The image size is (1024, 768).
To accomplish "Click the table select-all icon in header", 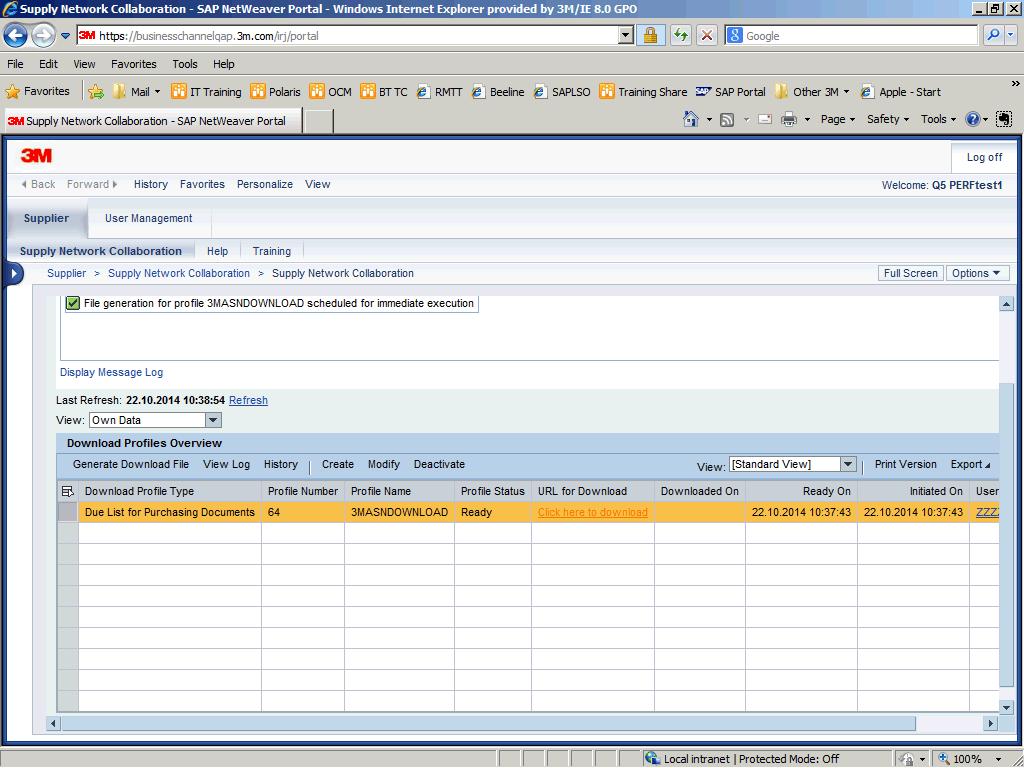I will tap(67, 492).
